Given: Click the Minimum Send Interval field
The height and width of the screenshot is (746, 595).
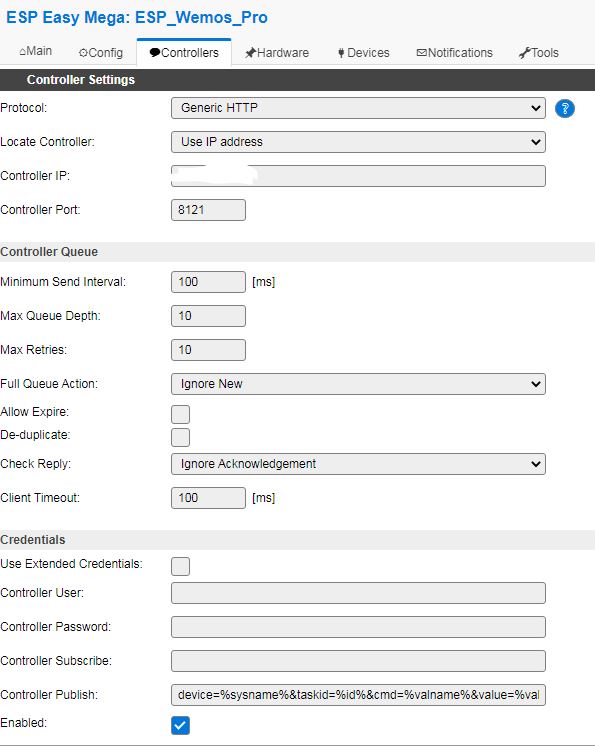Looking at the screenshot, I should [208, 282].
